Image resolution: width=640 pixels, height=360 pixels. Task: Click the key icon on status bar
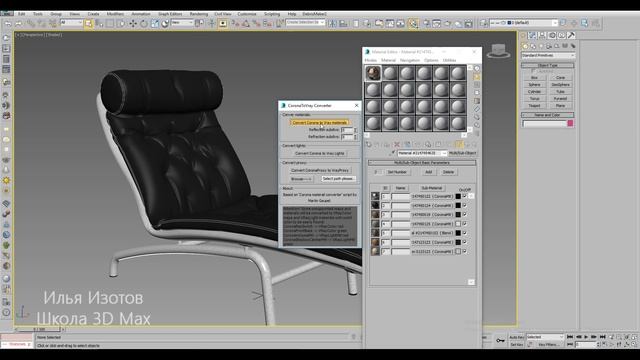pyautogui.click(x=500, y=340)
